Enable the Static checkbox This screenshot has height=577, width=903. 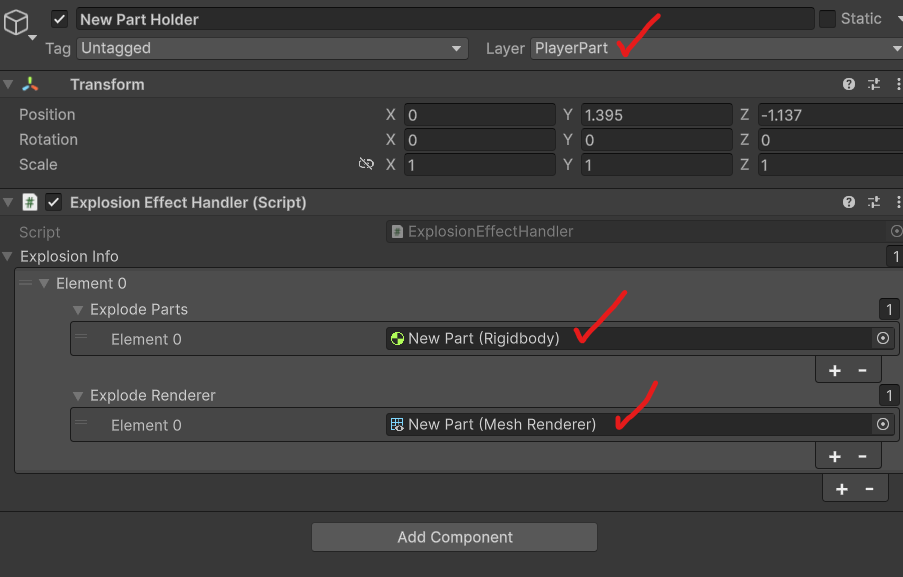click(827, 19)
